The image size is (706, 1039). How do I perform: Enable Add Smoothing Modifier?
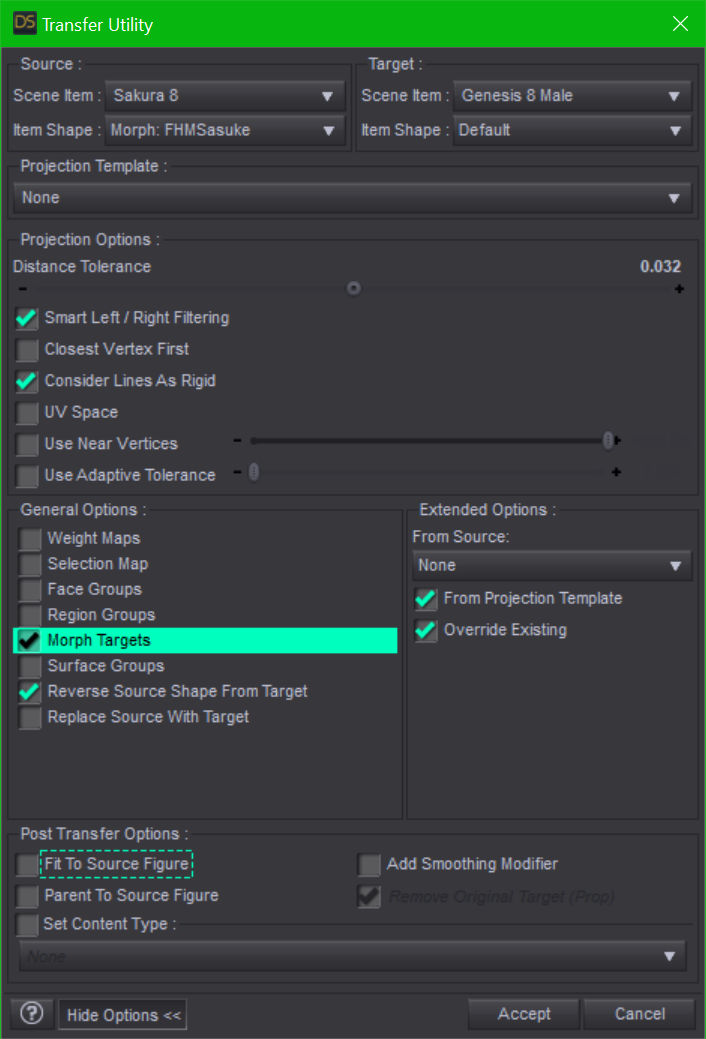point(370,865)
